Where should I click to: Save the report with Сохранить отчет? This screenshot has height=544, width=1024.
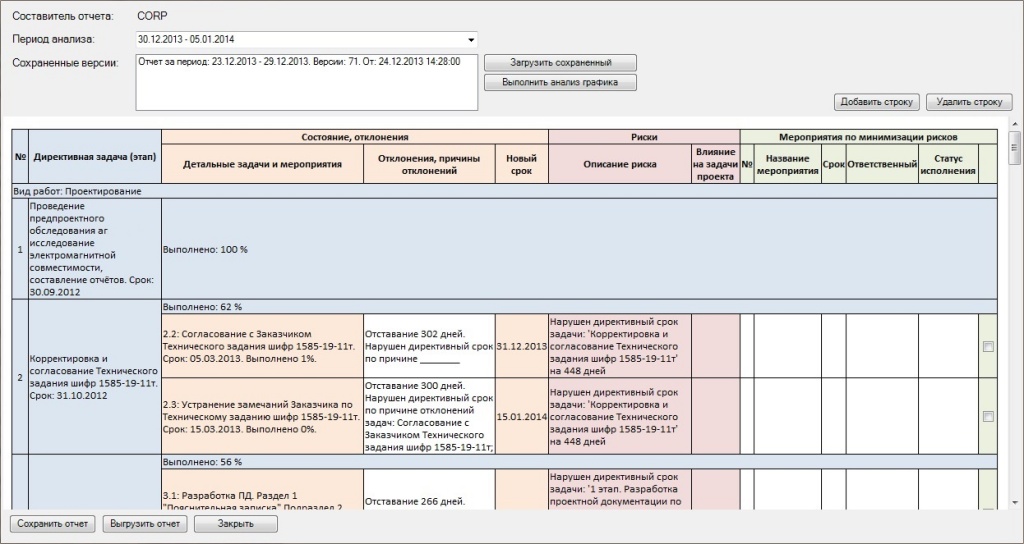point(52,524)
